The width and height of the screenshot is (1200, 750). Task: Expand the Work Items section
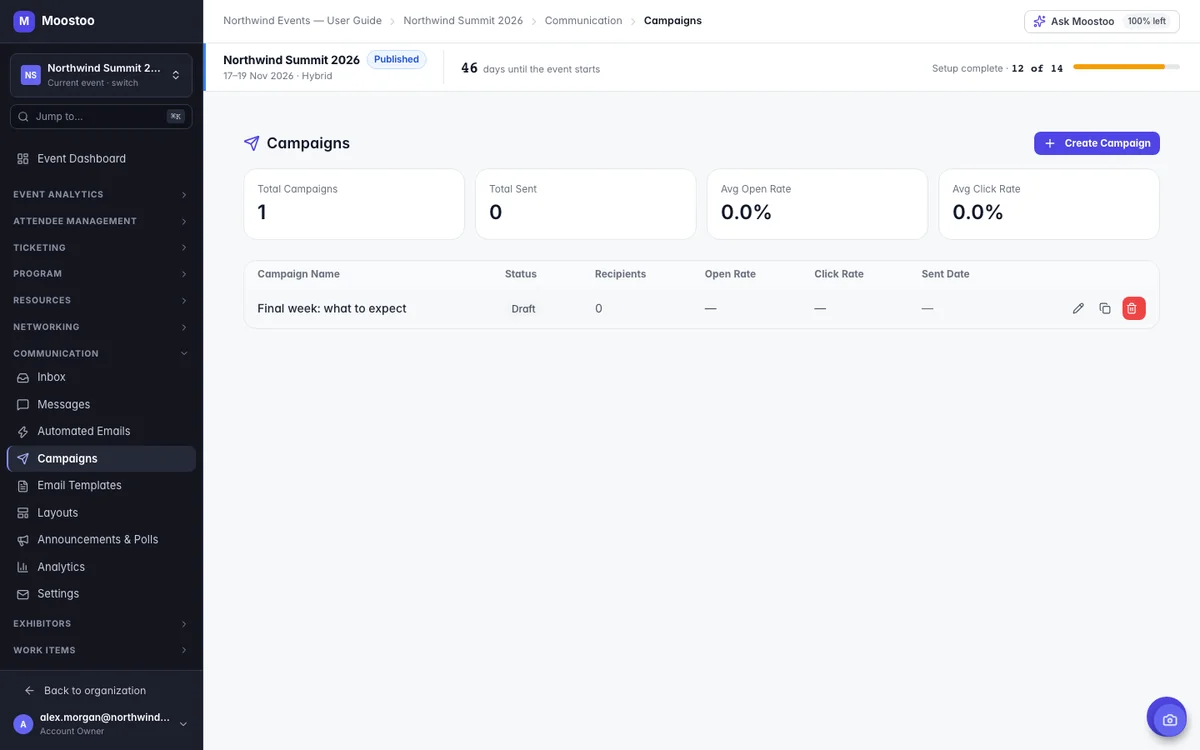[101, 650]
